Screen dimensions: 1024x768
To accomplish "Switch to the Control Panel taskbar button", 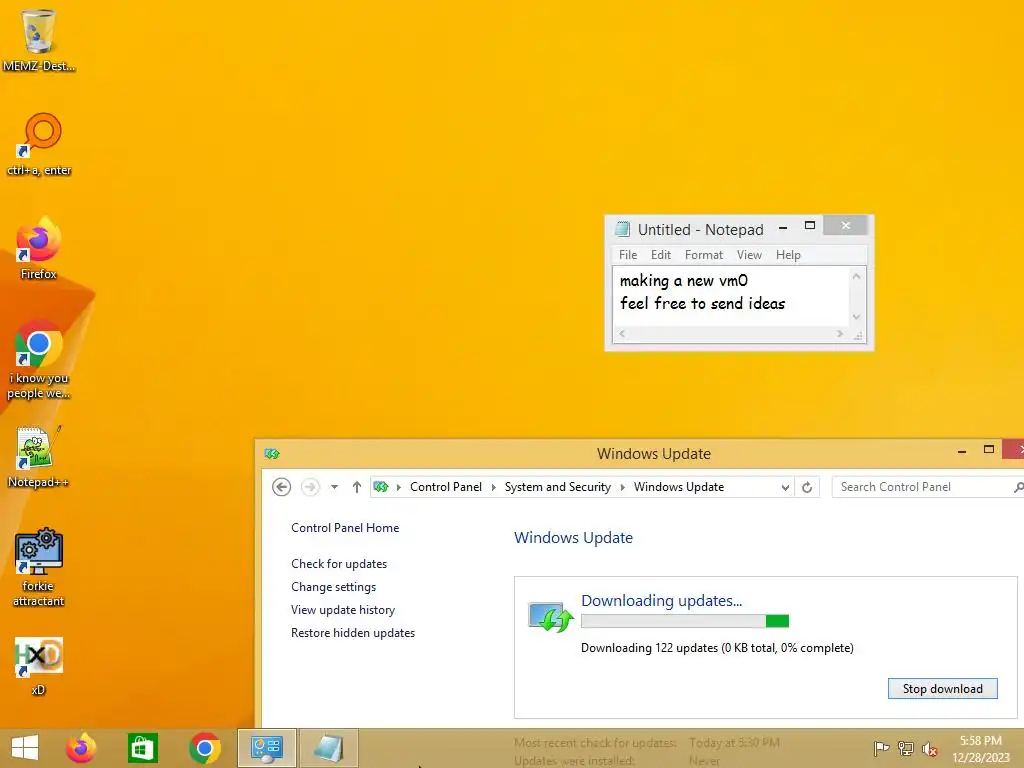I will pyautogui.click(x=266, y=748).
